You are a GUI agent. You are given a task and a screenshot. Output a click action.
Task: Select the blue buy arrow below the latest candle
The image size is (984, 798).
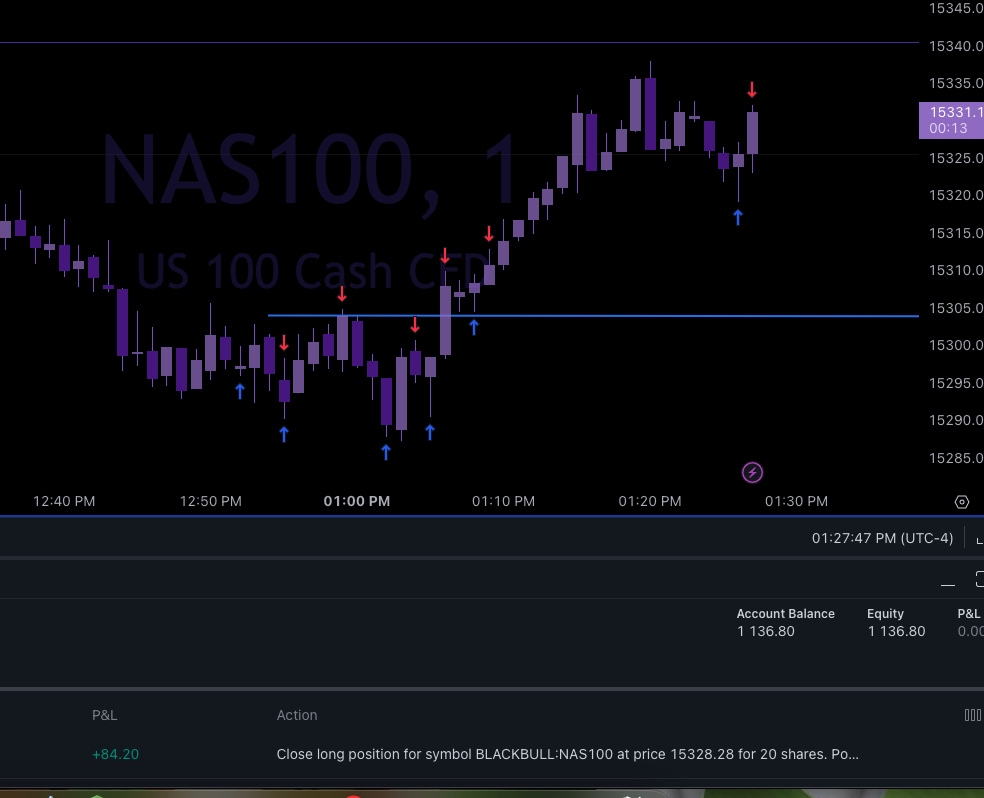click(x=737, y=216)
